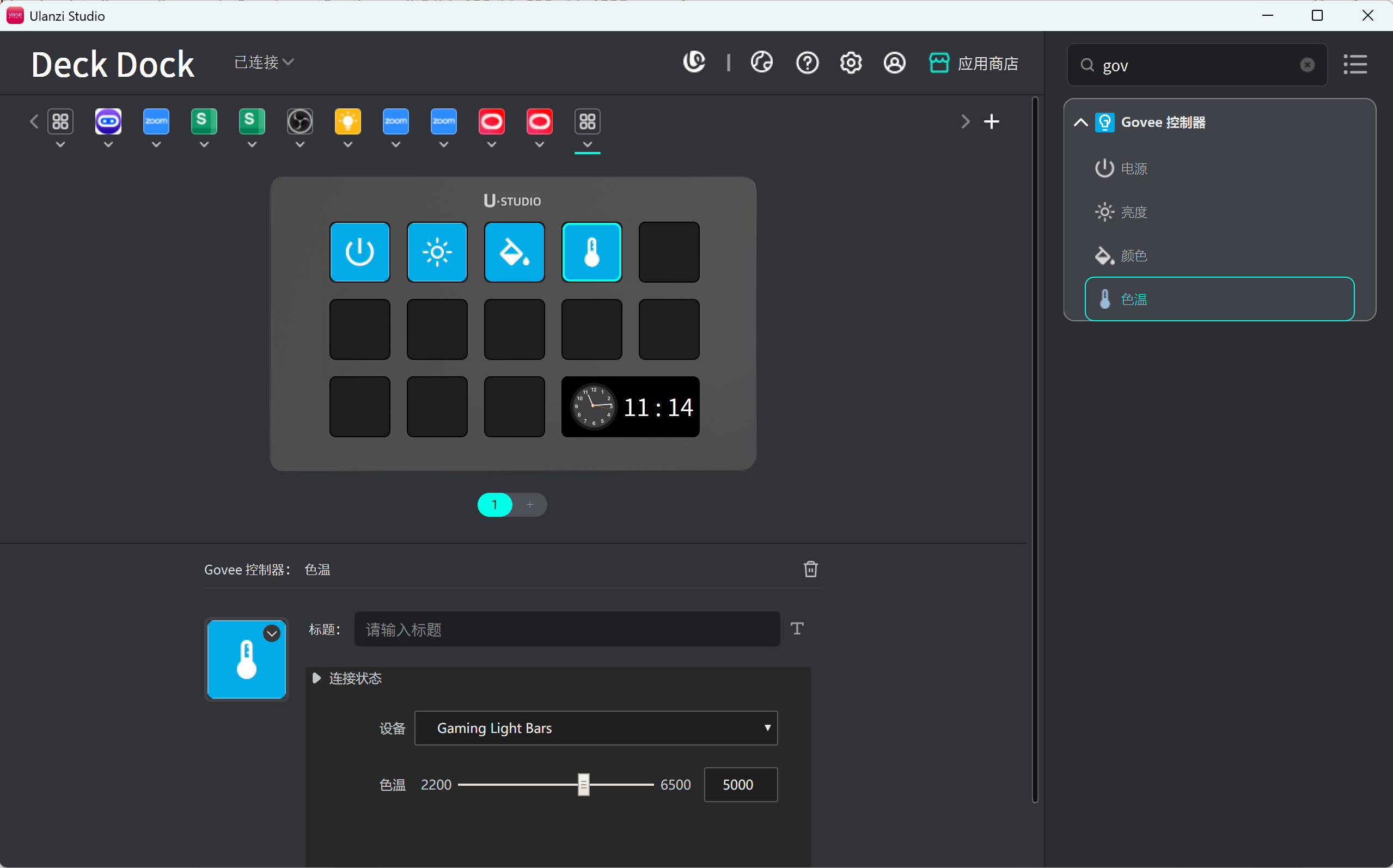Select the 亮度 action in plugin list
This screenshot has height=868, width=1393.
[1133, 212]
